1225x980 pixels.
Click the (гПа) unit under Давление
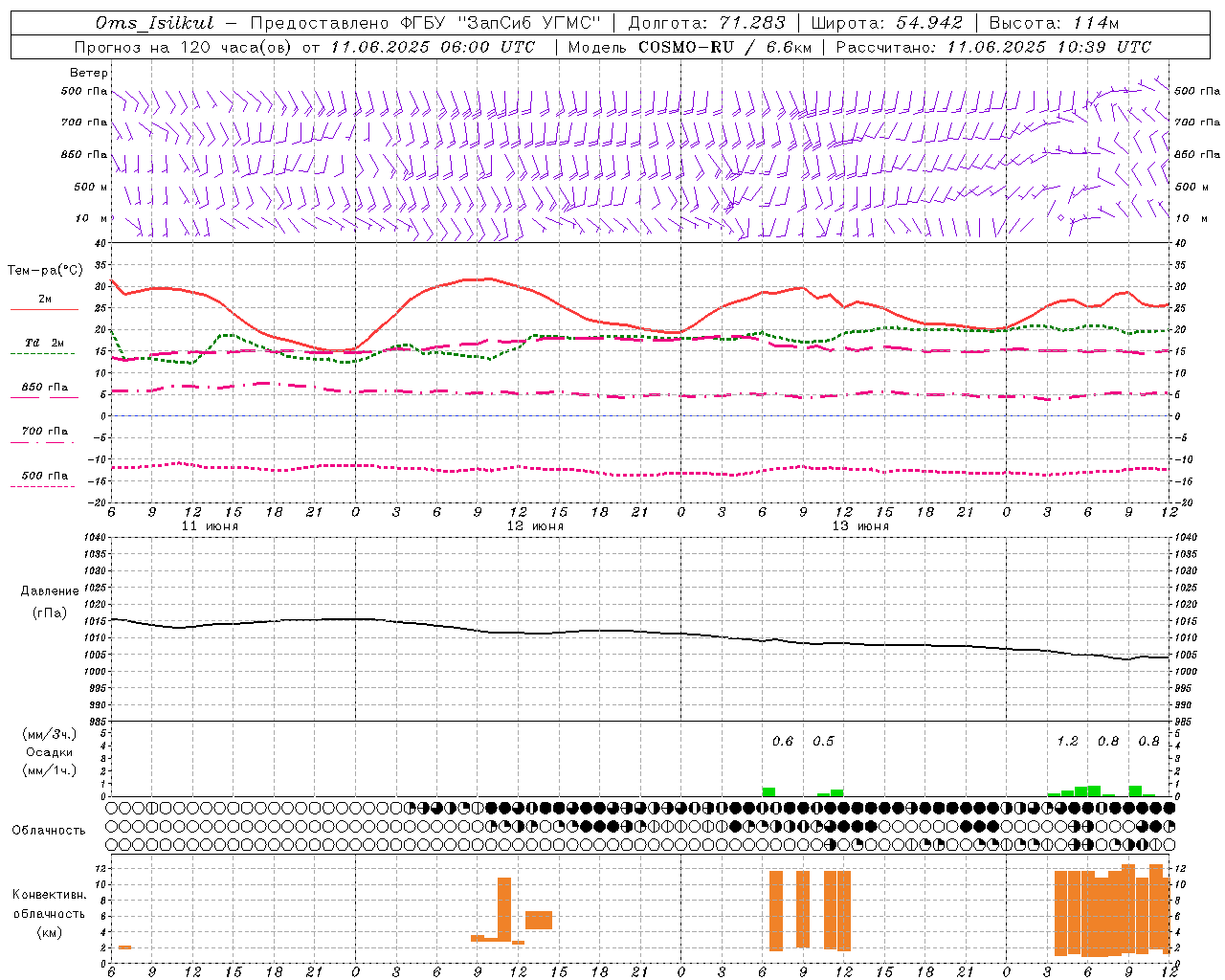pos(50,613)
